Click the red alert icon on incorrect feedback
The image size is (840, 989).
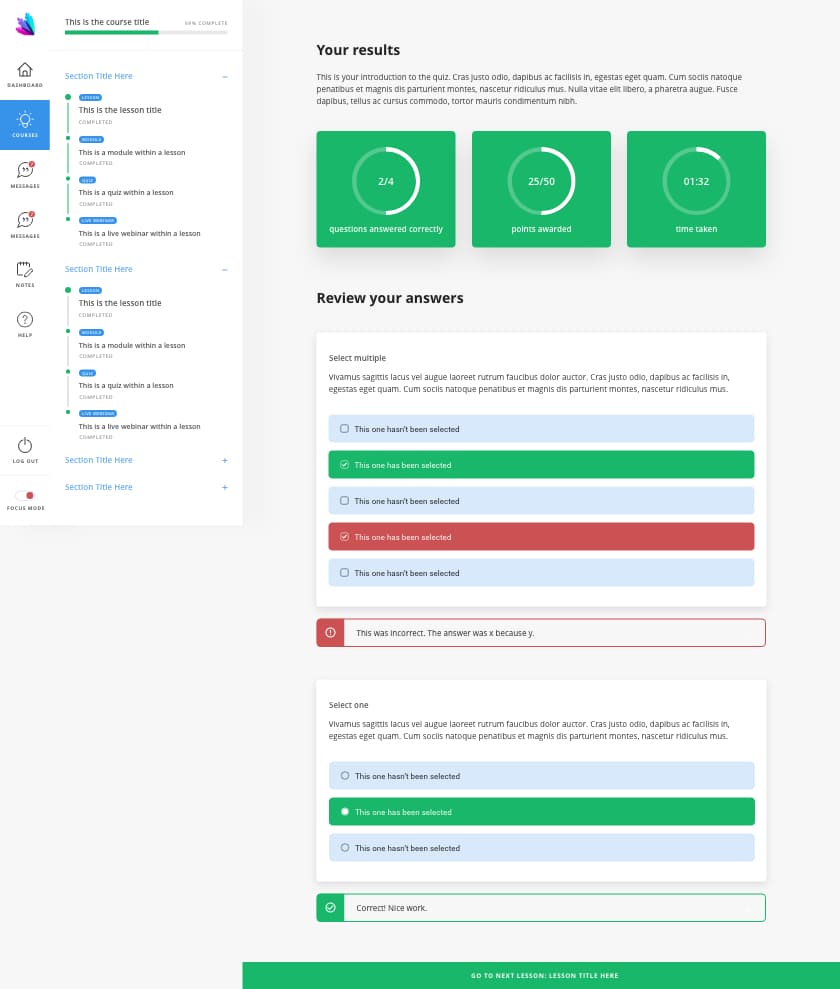pyautogui.click(x=330, y=633)
